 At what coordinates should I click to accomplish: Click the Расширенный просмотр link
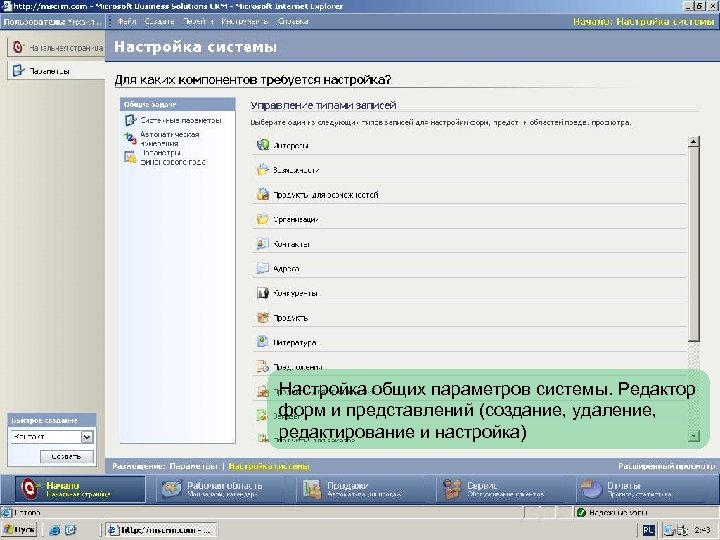pos(666,466)
